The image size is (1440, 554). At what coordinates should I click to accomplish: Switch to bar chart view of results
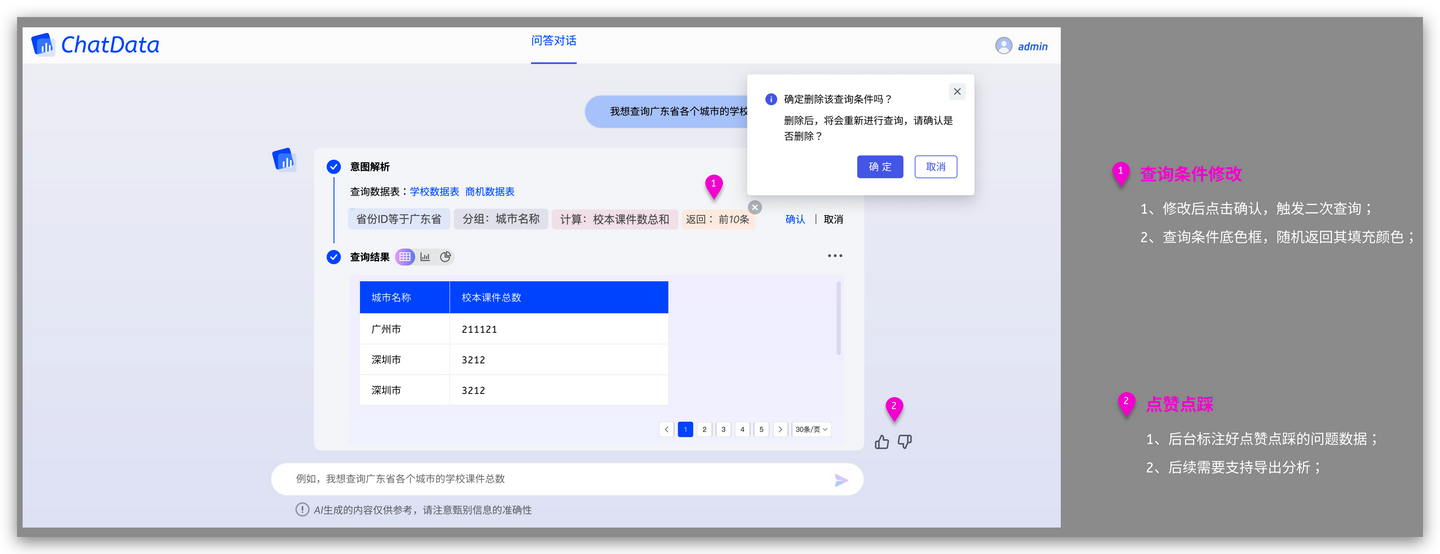(x=425, y=257)
